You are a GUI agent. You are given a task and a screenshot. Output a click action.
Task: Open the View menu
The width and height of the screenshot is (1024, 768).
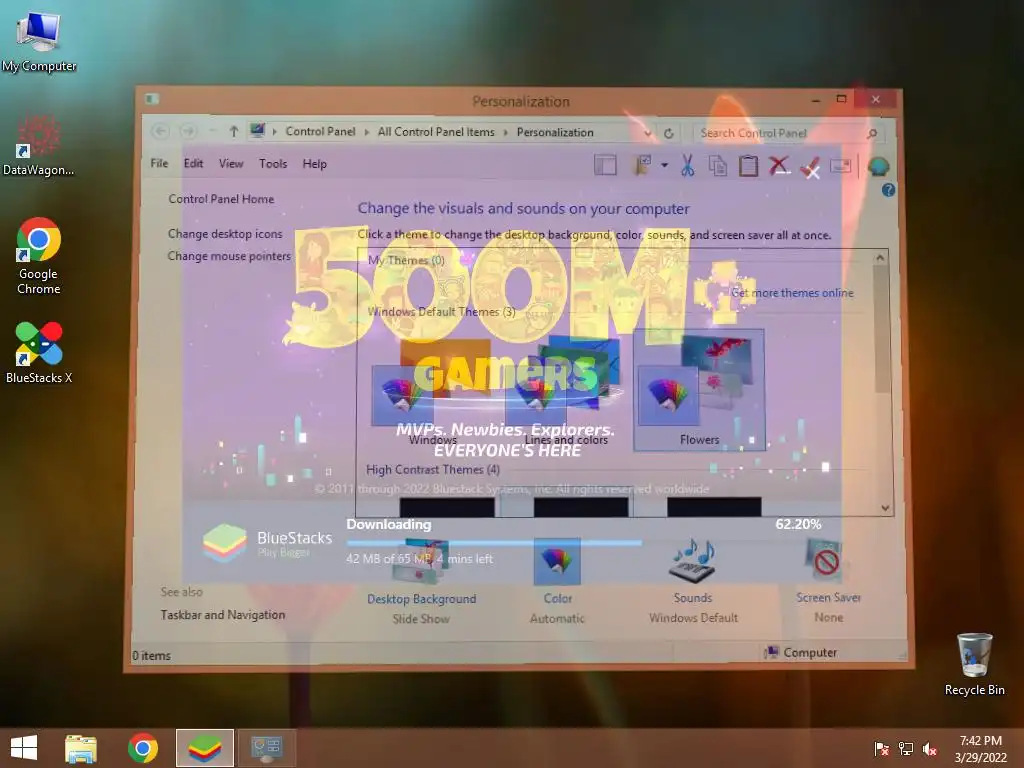pos(231,163)
